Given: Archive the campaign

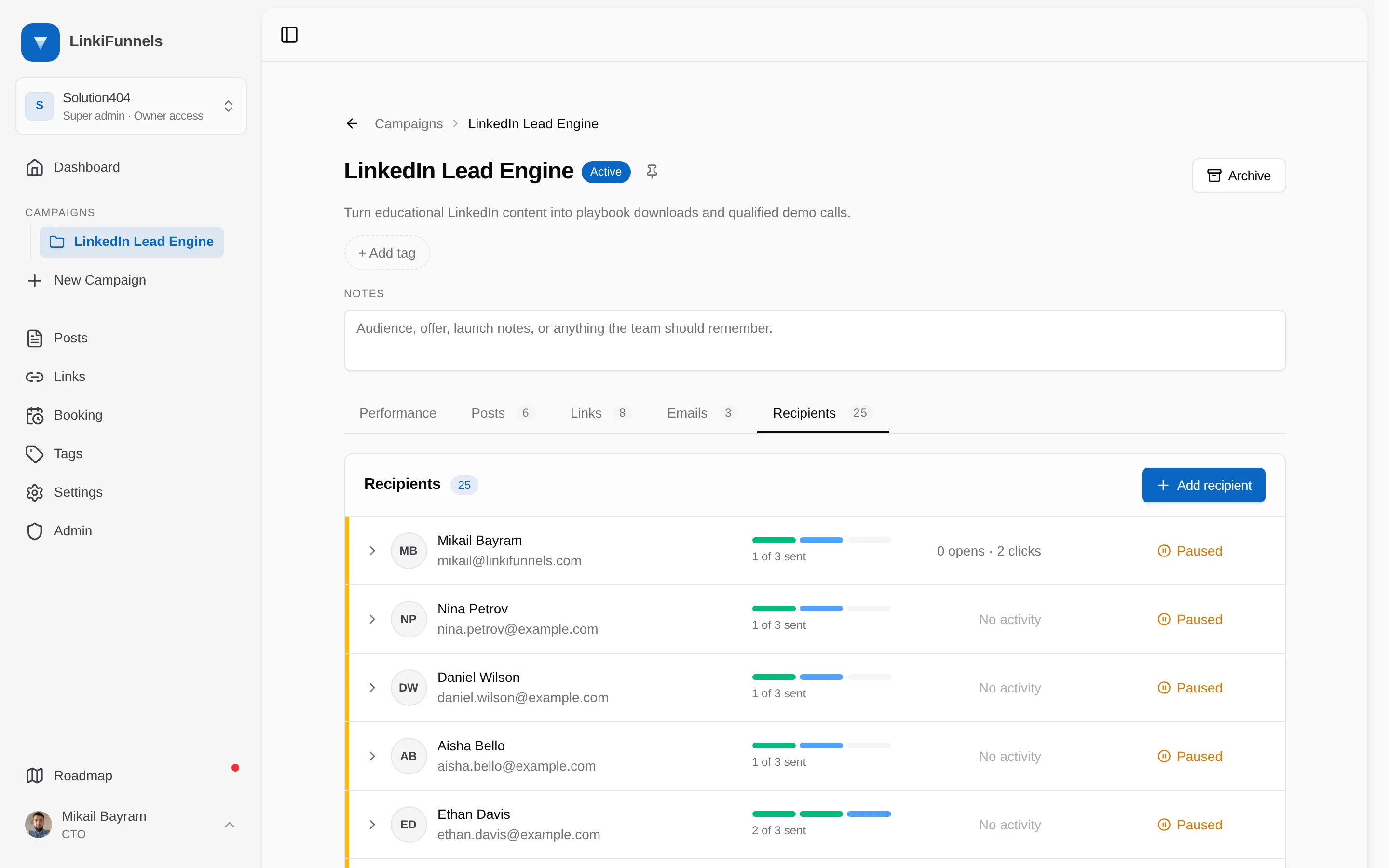Looking at the screenshot, I should pyautogui.click(x=1239, y=176).
